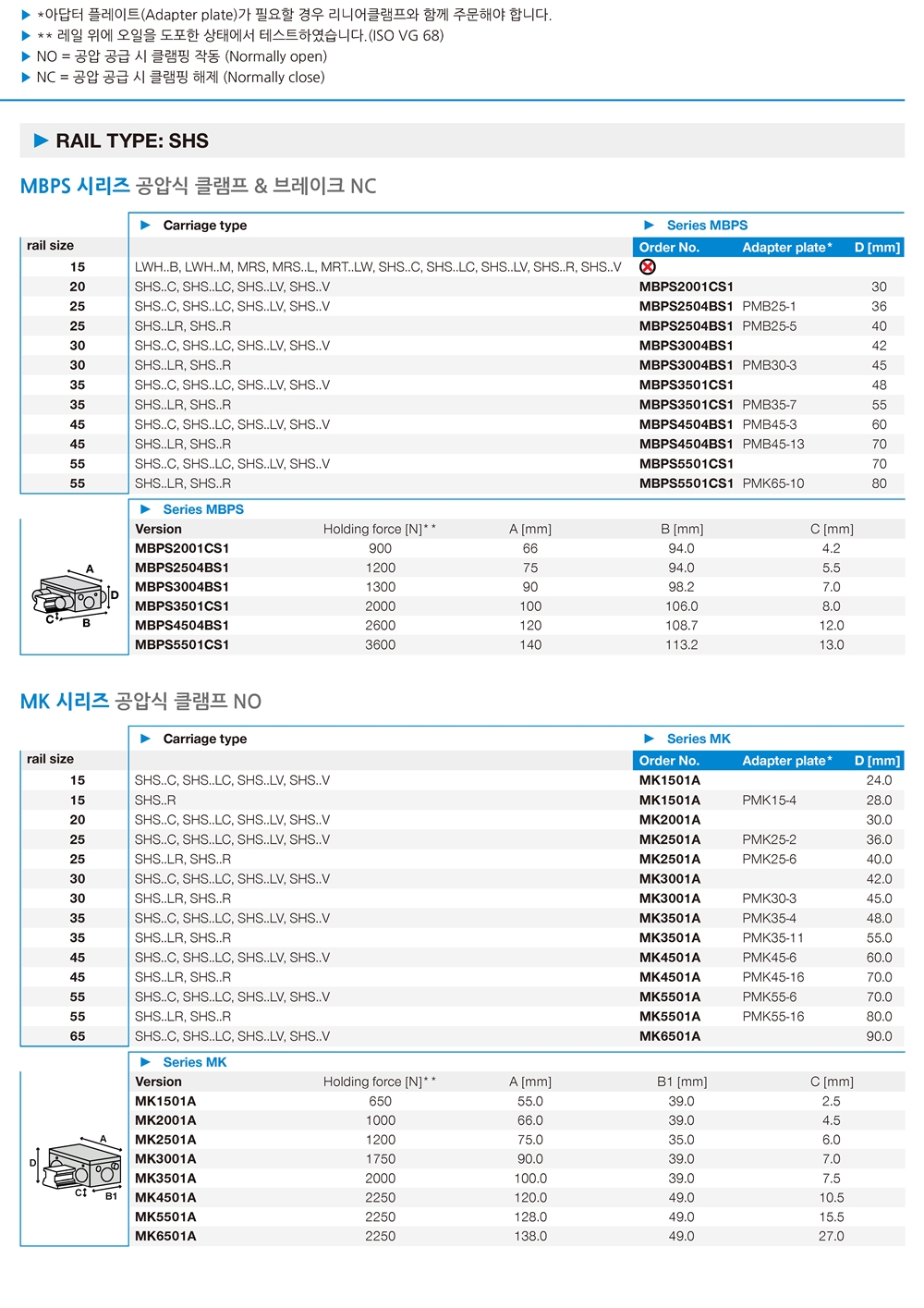This screenshot has width=924, height=1308.
Task: Select the heading 'MBPS 시리즈 공압식 클램프 & 브레이크 NC'
Action: tap(199, 186)
